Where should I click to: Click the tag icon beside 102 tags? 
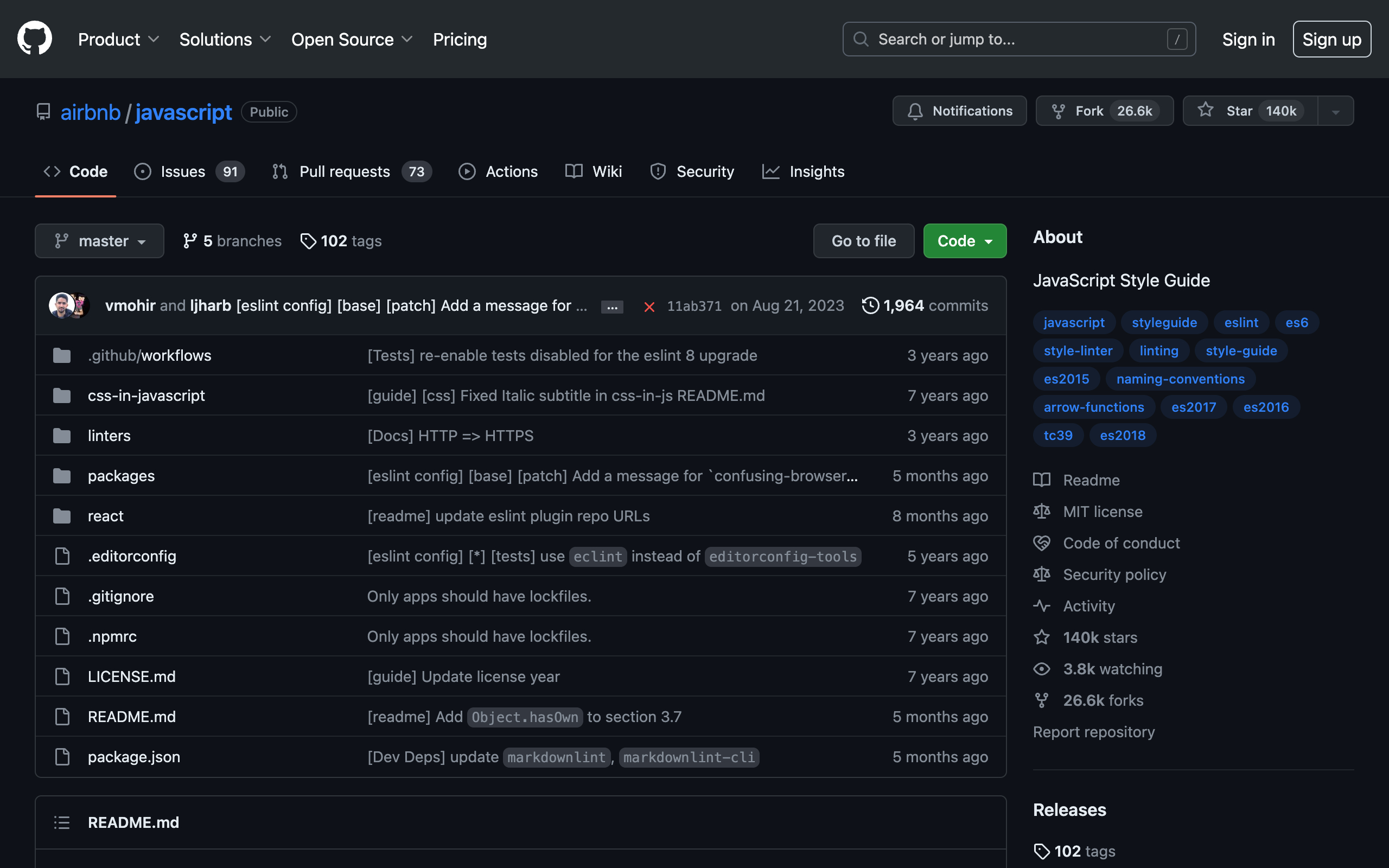click(x=308, y=241)
